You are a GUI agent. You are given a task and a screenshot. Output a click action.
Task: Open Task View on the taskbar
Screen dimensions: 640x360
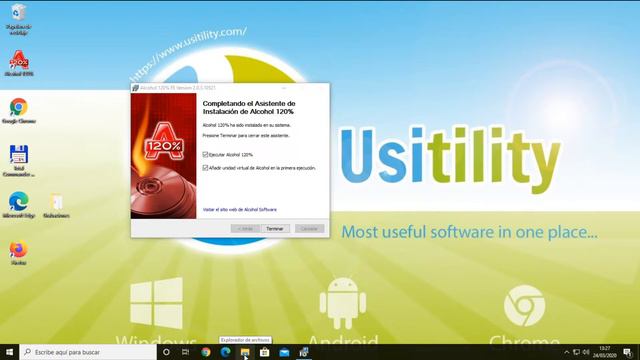(185, 352)
